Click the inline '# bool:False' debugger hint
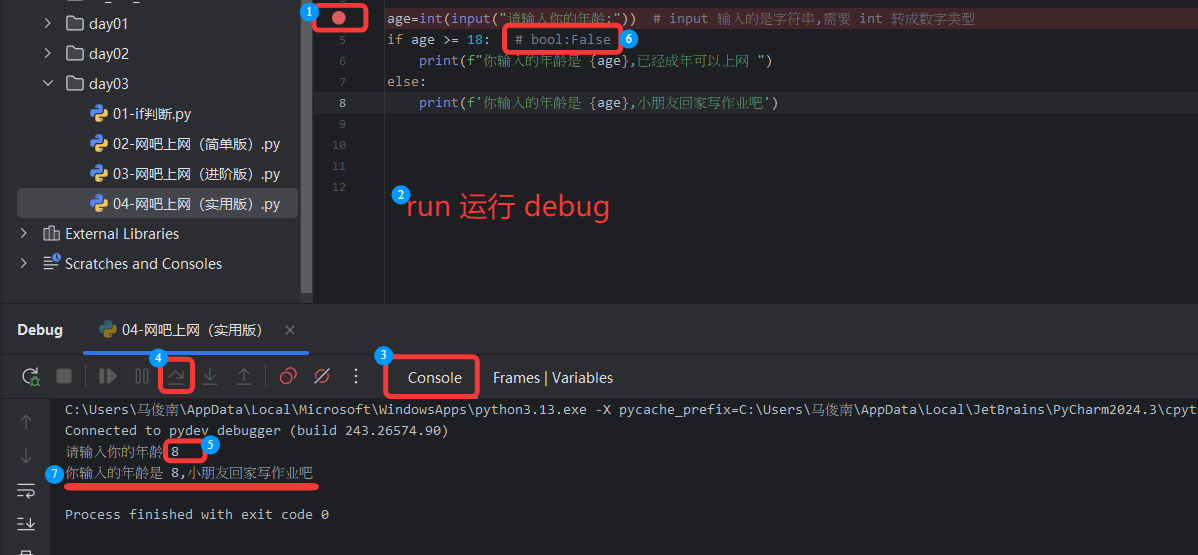This screenshot has width=1198, height=555. click(562, 40)
